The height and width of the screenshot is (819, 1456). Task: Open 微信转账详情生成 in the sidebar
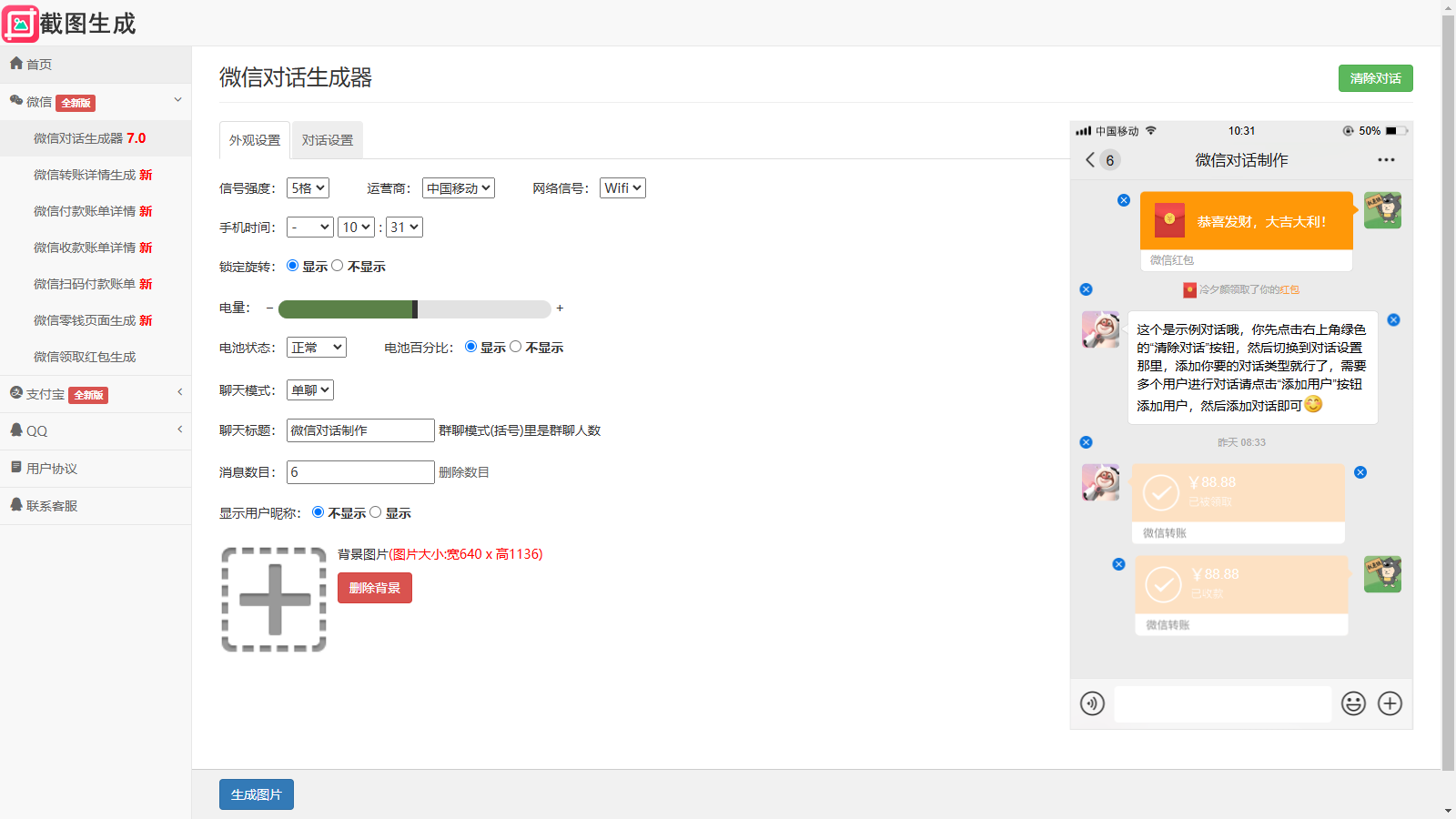point(93,175)
